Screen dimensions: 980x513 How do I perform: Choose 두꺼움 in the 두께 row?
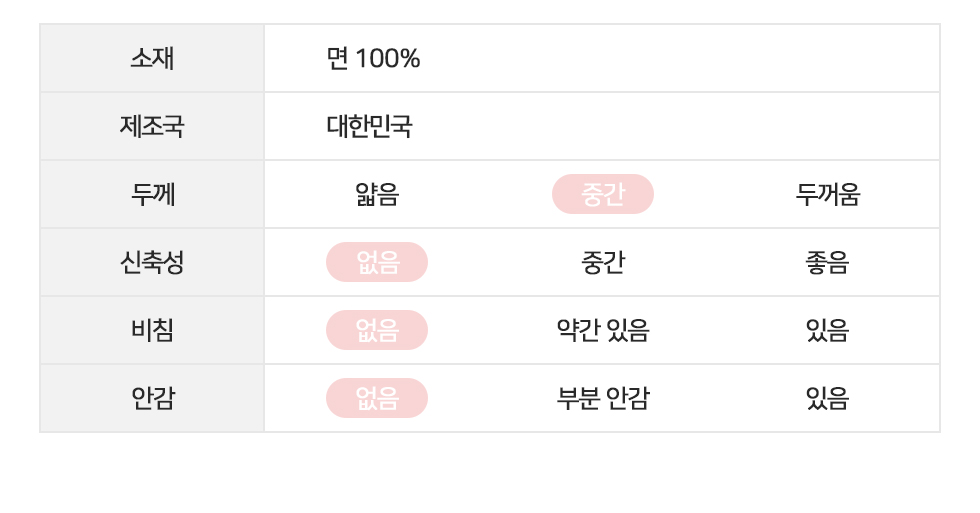click(x=827, y=194)
